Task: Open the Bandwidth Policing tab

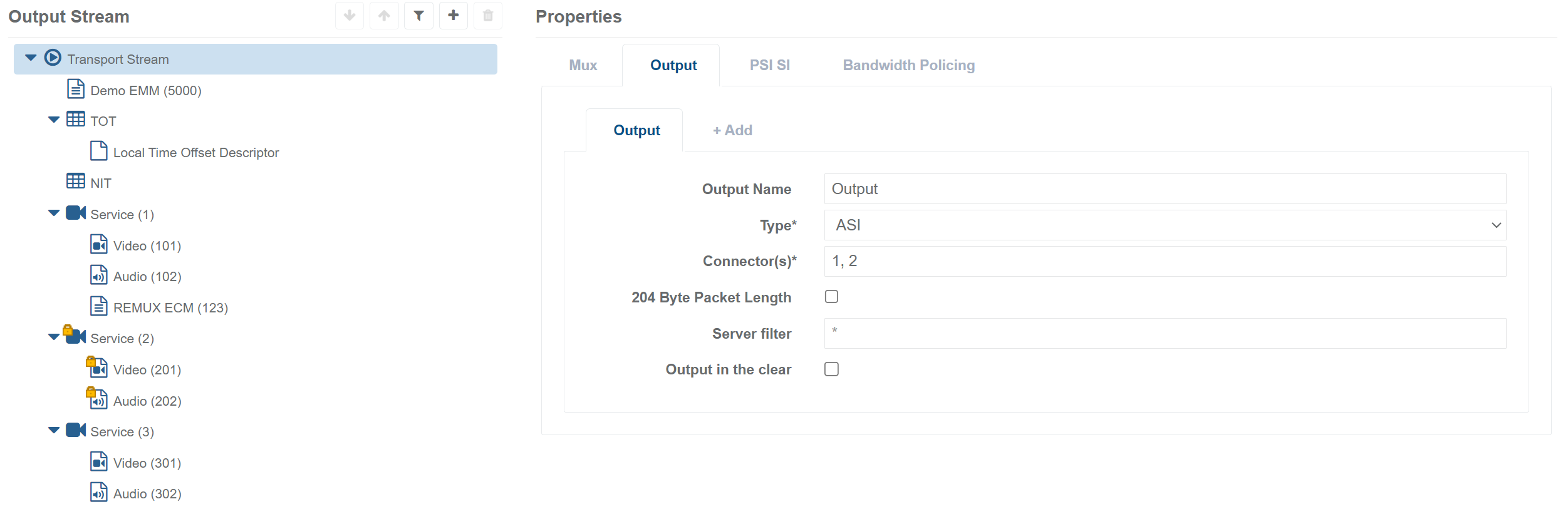Action: [908, 65]
